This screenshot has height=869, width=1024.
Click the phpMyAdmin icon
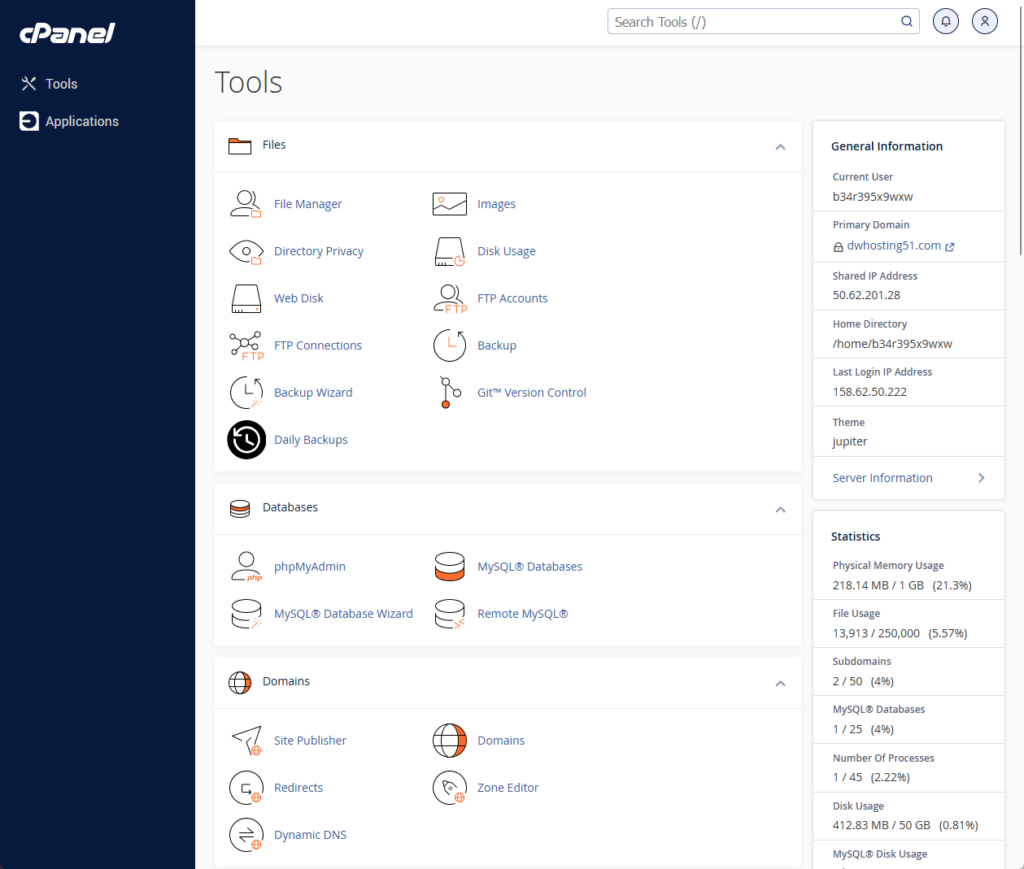point(246,567)
